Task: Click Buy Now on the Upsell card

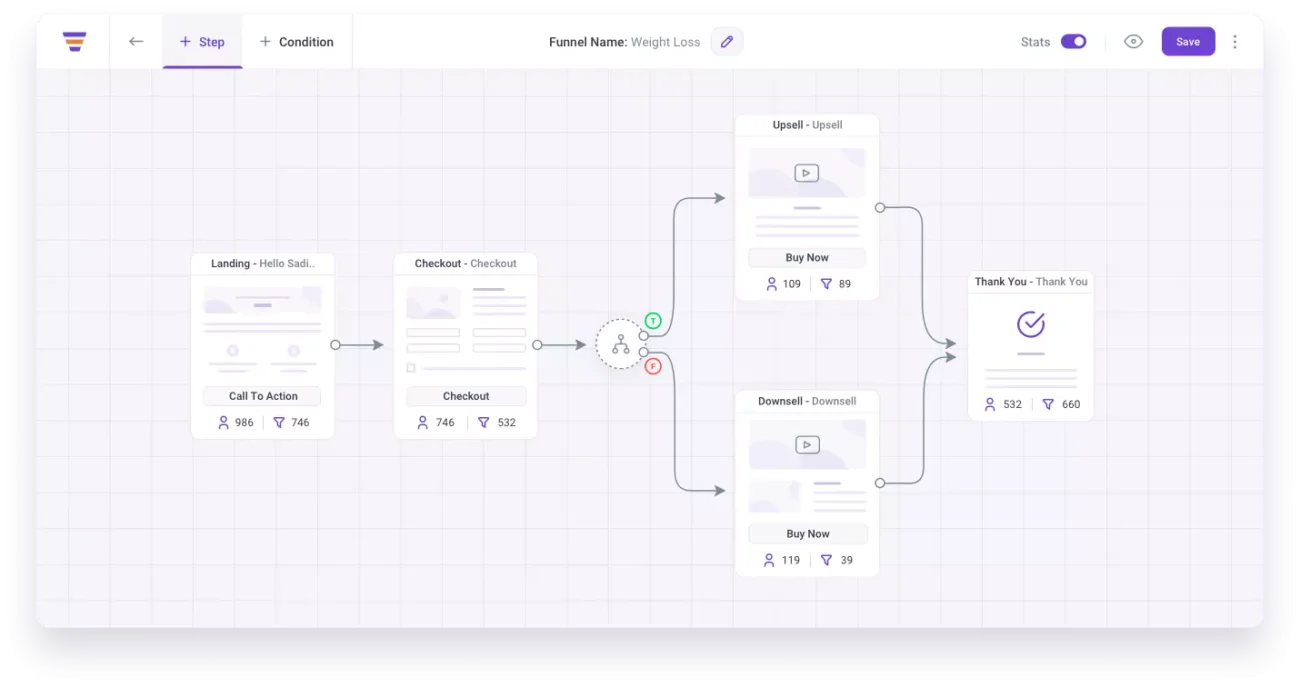Action: (x=806, y=257)
